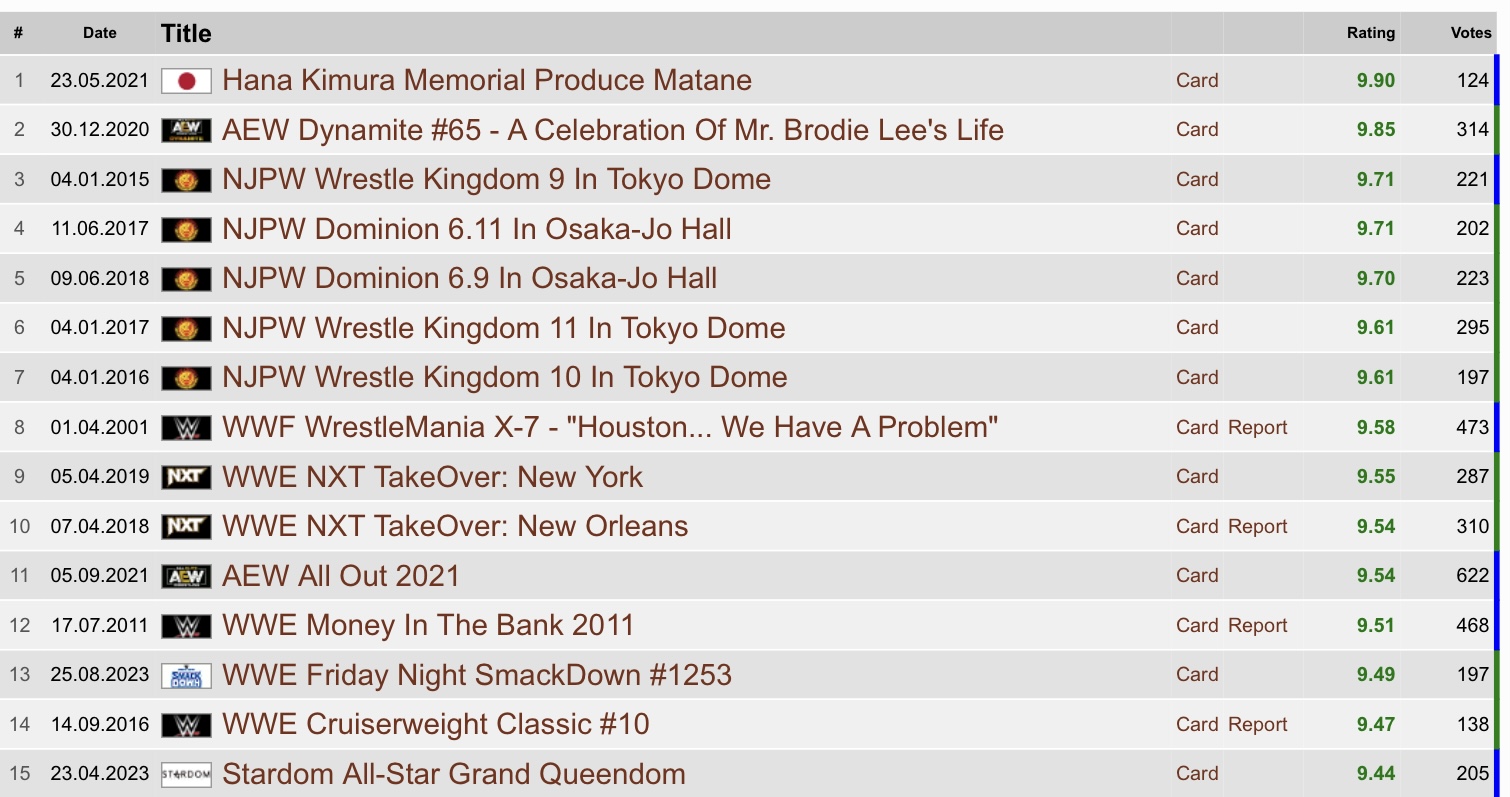Click the Title column header
Image resolution: width=1510 pixels, height=797 pixels.
[x=186, y=34]
